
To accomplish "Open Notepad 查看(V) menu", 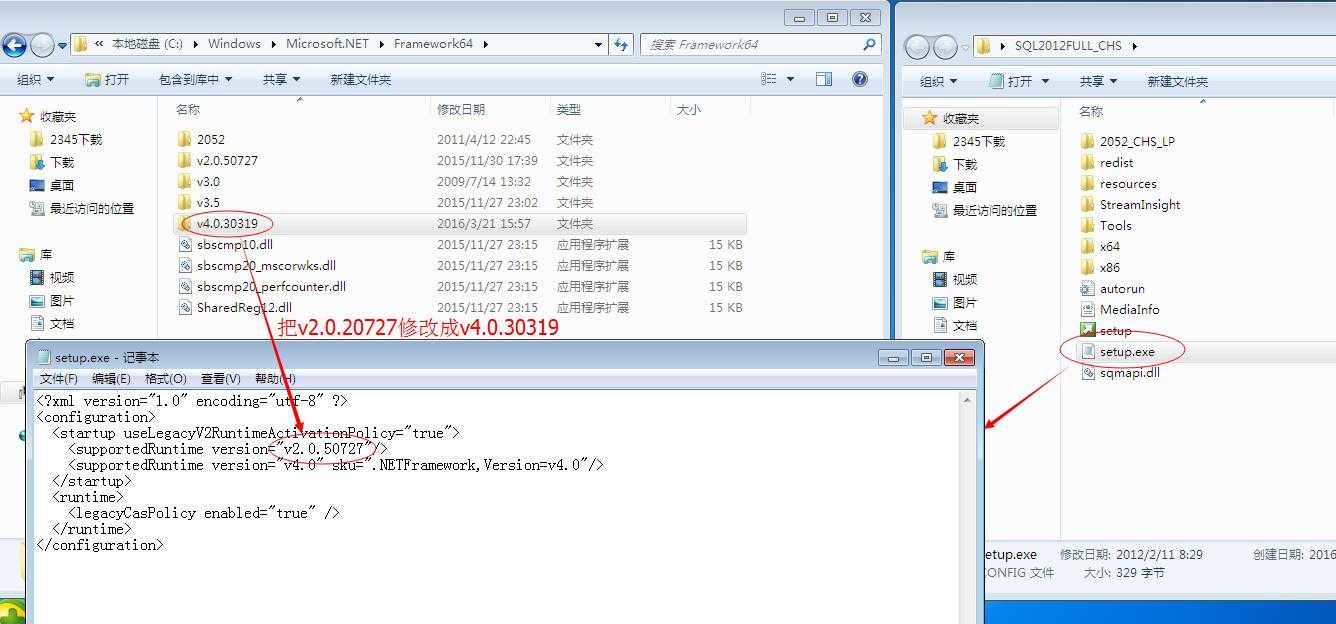I will (220, 378).
